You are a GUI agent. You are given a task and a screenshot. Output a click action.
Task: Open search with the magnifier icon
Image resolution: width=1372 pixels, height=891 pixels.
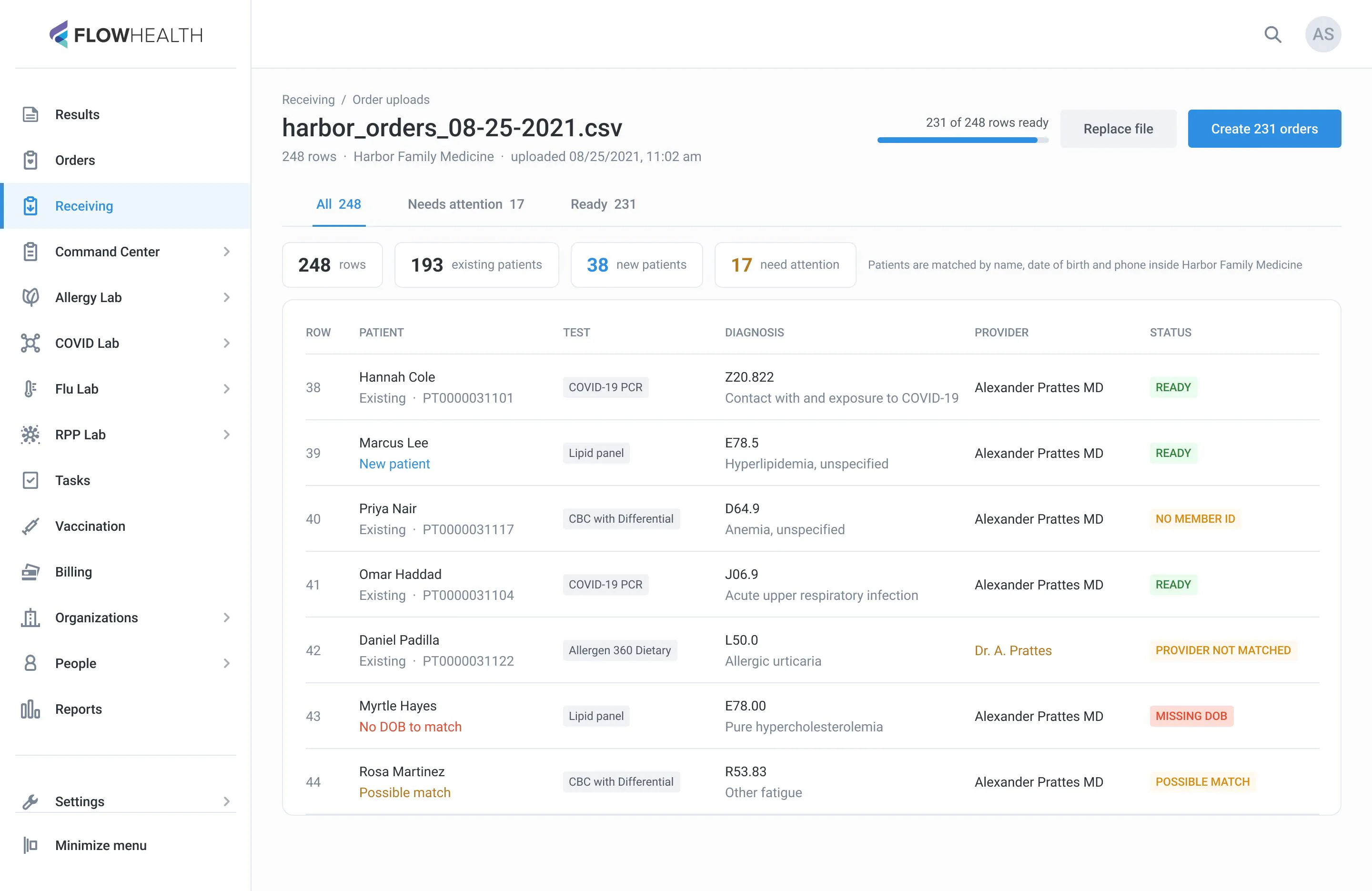pos(1273,35)
